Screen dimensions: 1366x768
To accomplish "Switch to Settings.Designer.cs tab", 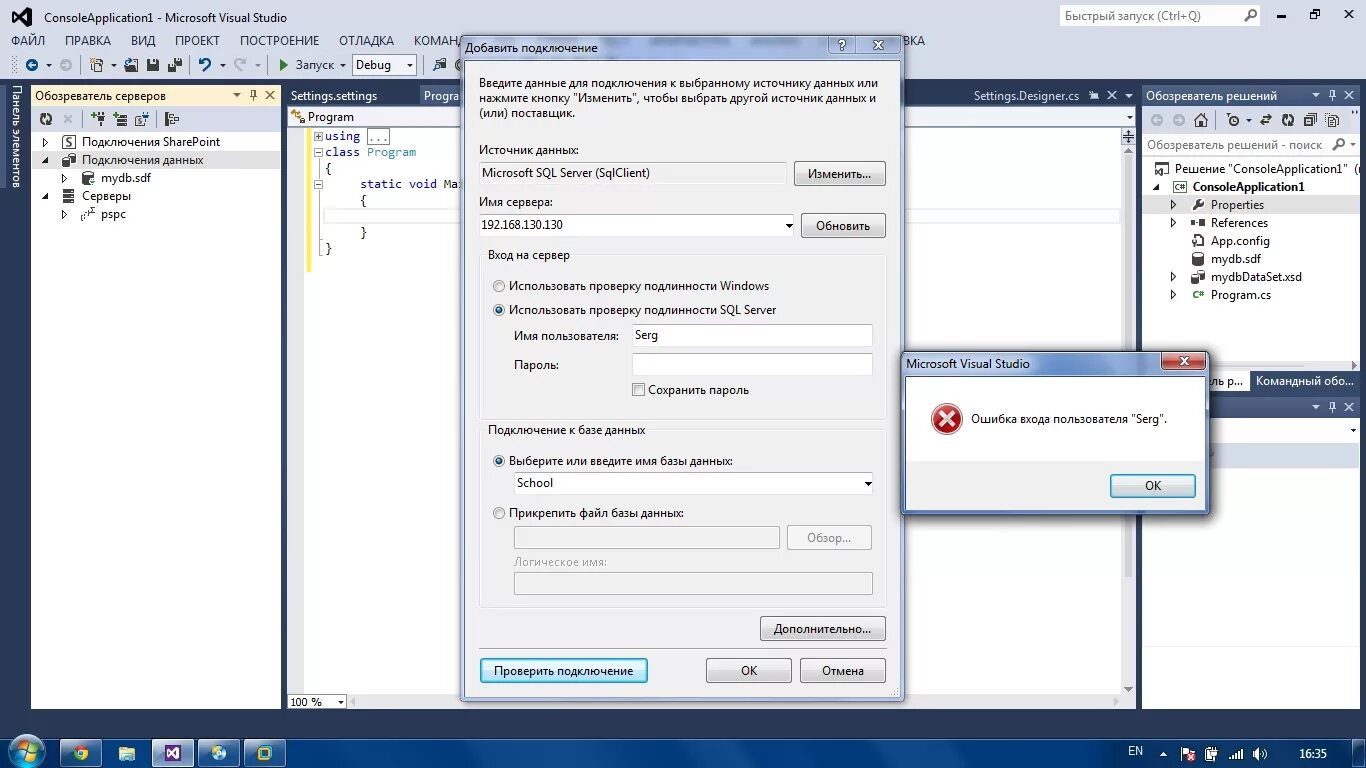I will [x=1026, y=96].
